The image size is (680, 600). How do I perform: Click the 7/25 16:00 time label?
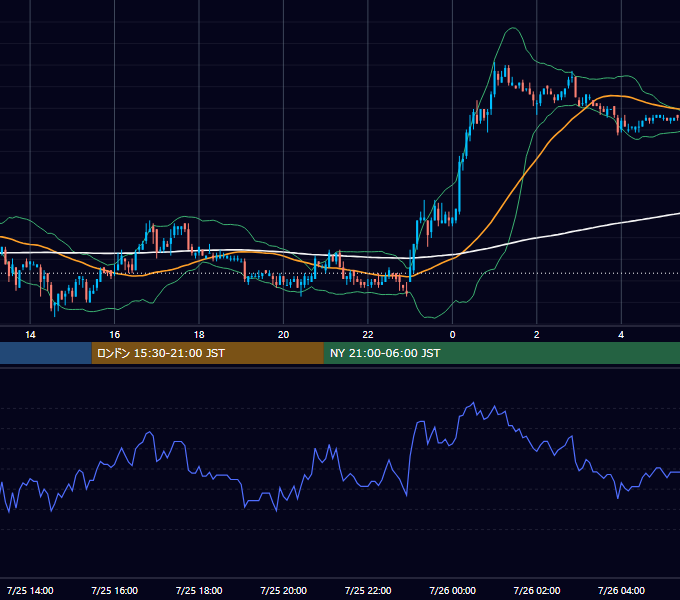pyautogui.click(x=114, y=590)
